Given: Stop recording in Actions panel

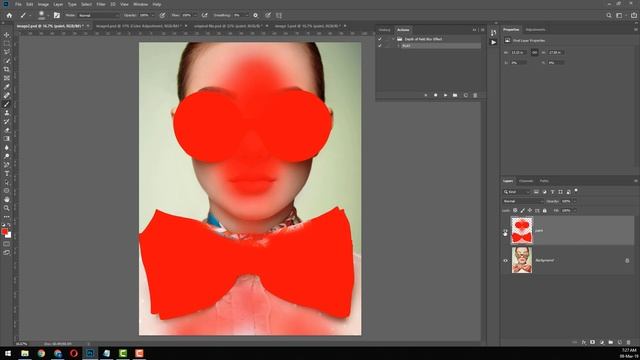Looking at the screenshot, I should pyautogui.click(x=426, y=95).
